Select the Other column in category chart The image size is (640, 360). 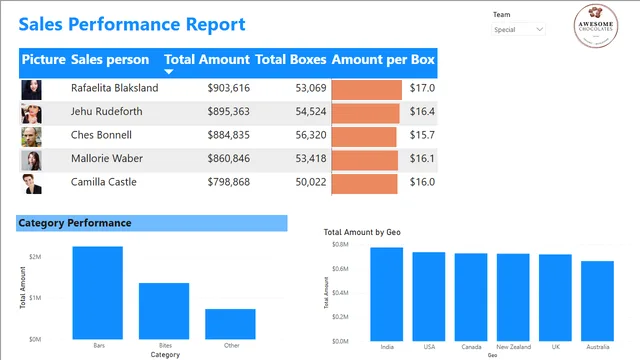(230, 324)
